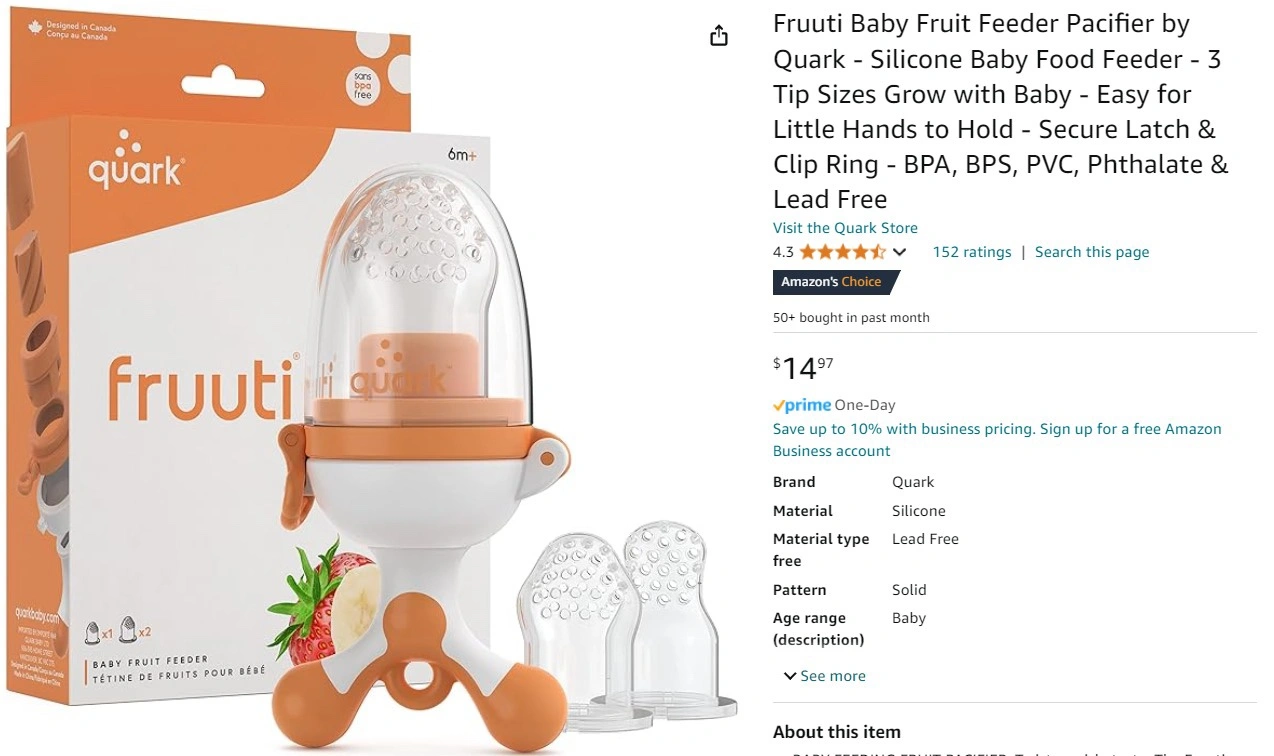This screenshot has height=756, width=1274.
Task: Open the star rating breakdown chevron
Action: pos(899,252)
